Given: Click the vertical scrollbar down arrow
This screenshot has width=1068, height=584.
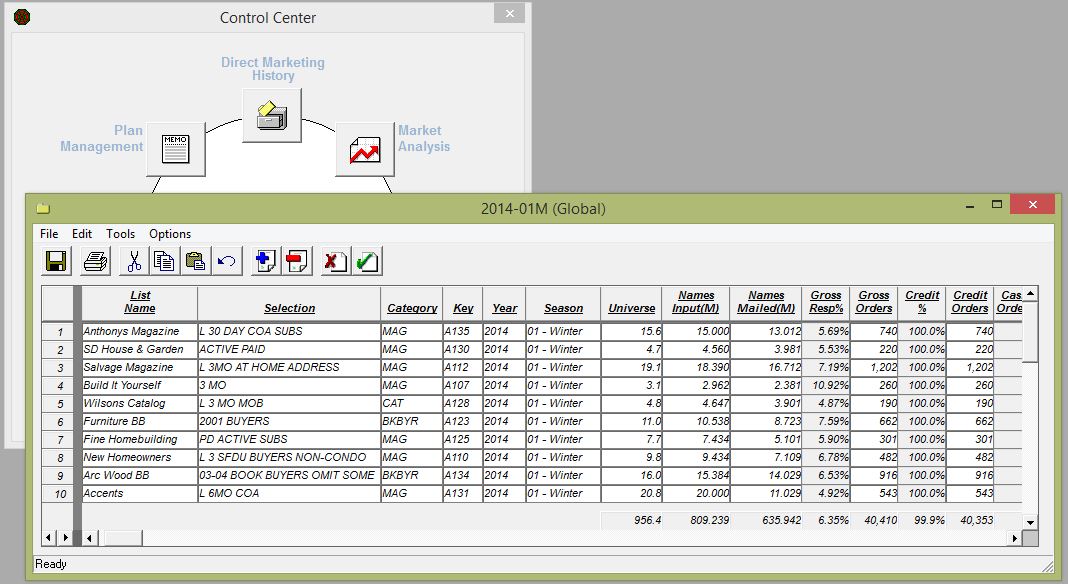Looking at the screenshot, I should coord(1031,523).
